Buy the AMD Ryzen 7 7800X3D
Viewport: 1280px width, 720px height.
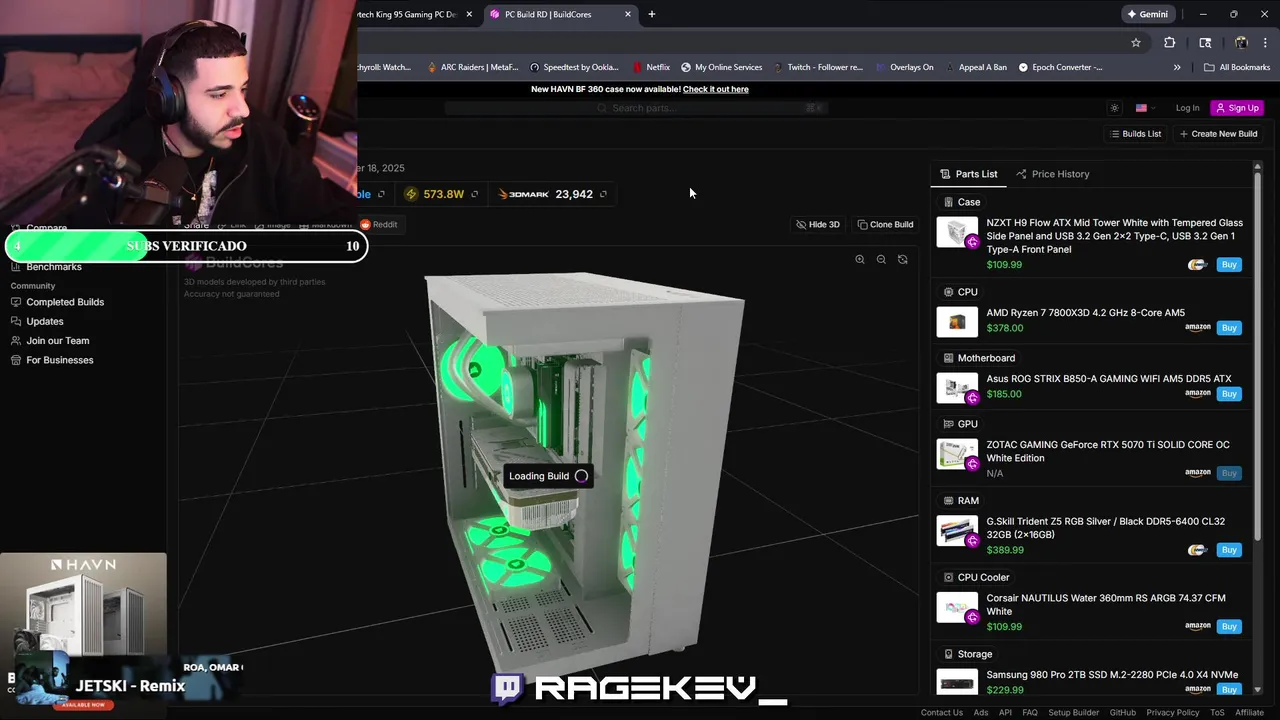point(1229,328)
